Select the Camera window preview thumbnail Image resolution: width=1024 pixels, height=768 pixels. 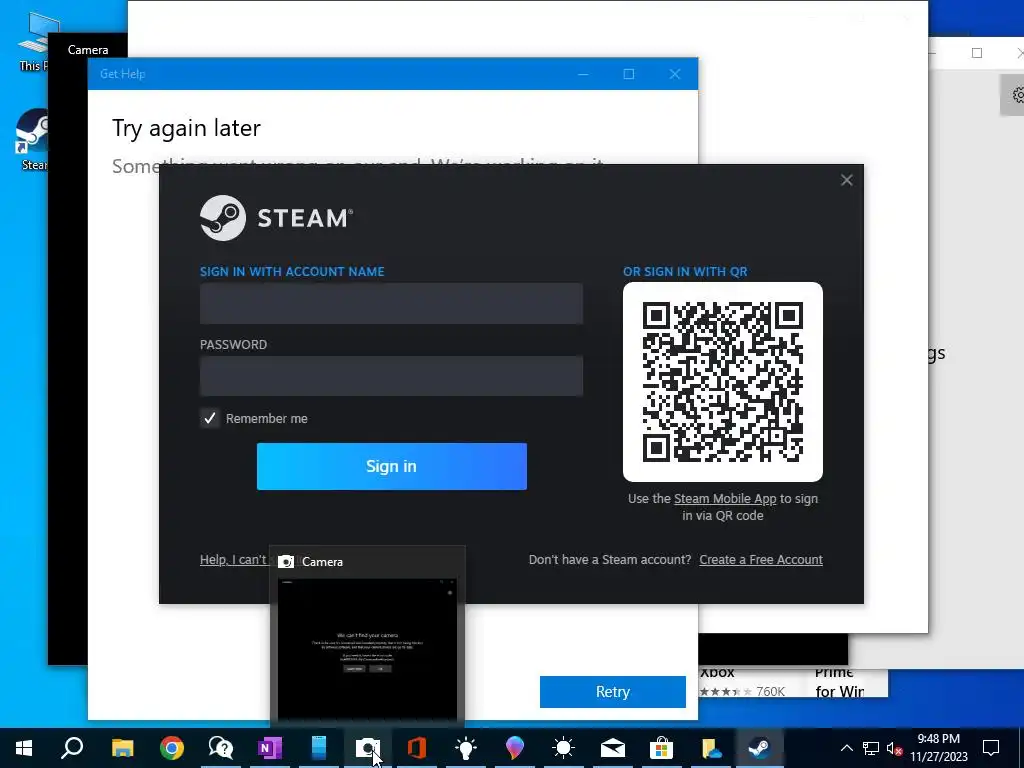click(367, 648)
